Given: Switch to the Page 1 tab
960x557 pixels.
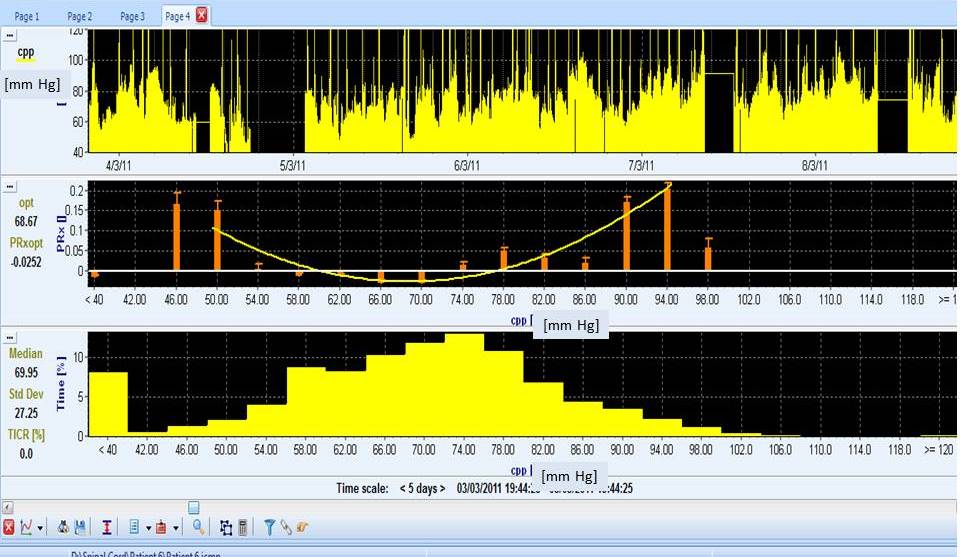Looking at the screenshot, I should click(27, 16).
